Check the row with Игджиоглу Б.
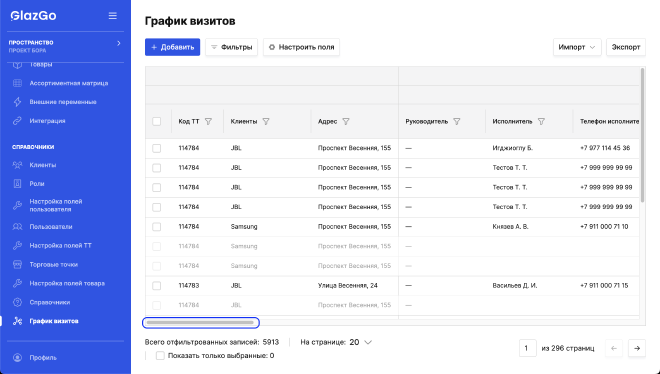 point(157,148)
